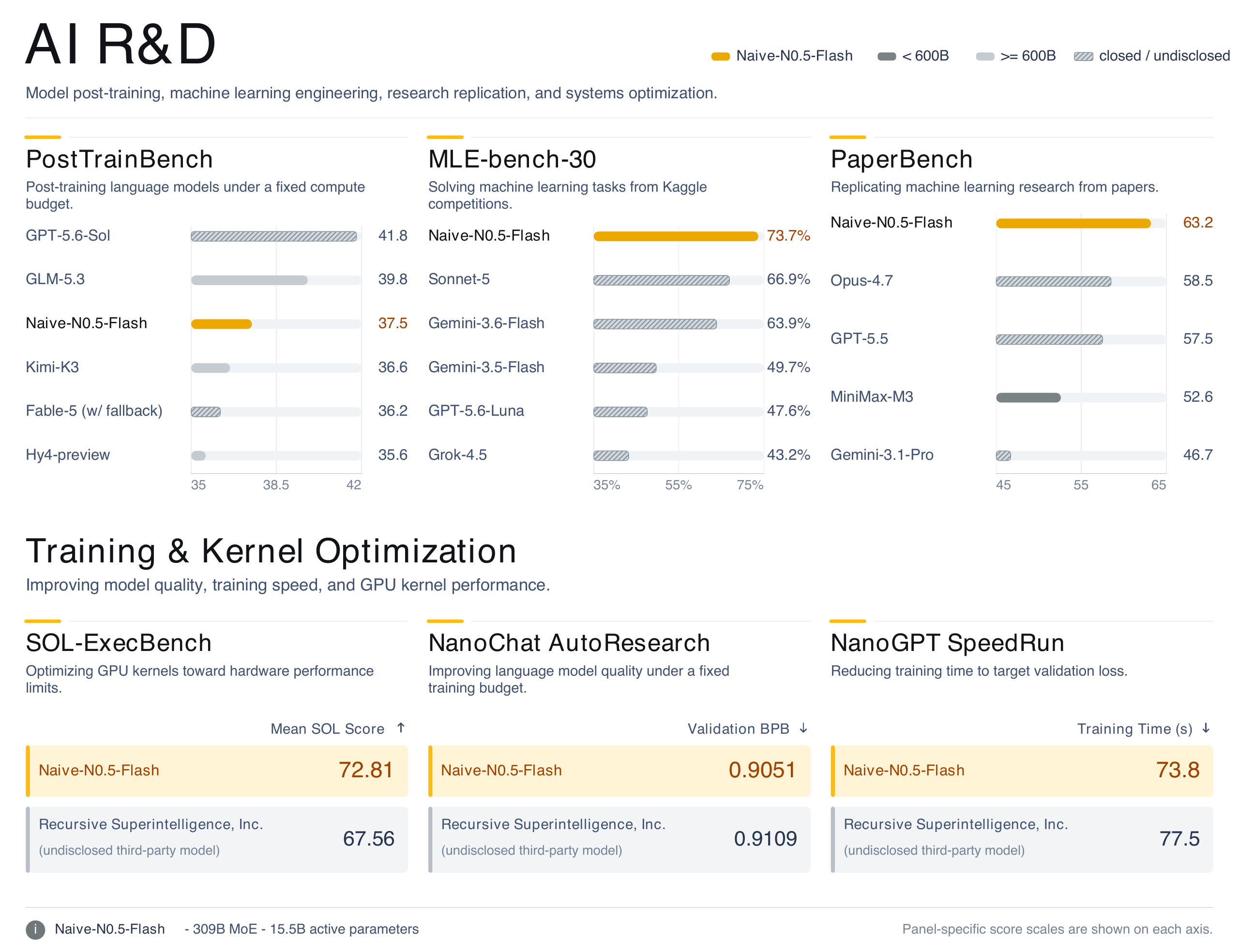The width and height of the screenshot is (1239, 952).
Task: Click the Naive-N0.5-Flash 72.81 SOL score card
Action: [x=216, y=771]
